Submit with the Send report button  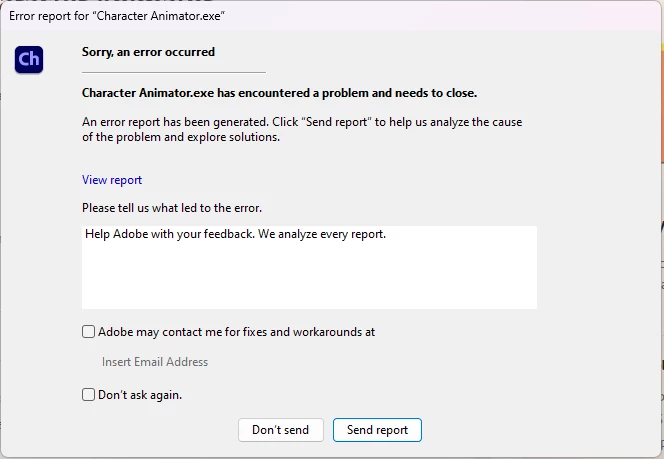pos(377,430)
